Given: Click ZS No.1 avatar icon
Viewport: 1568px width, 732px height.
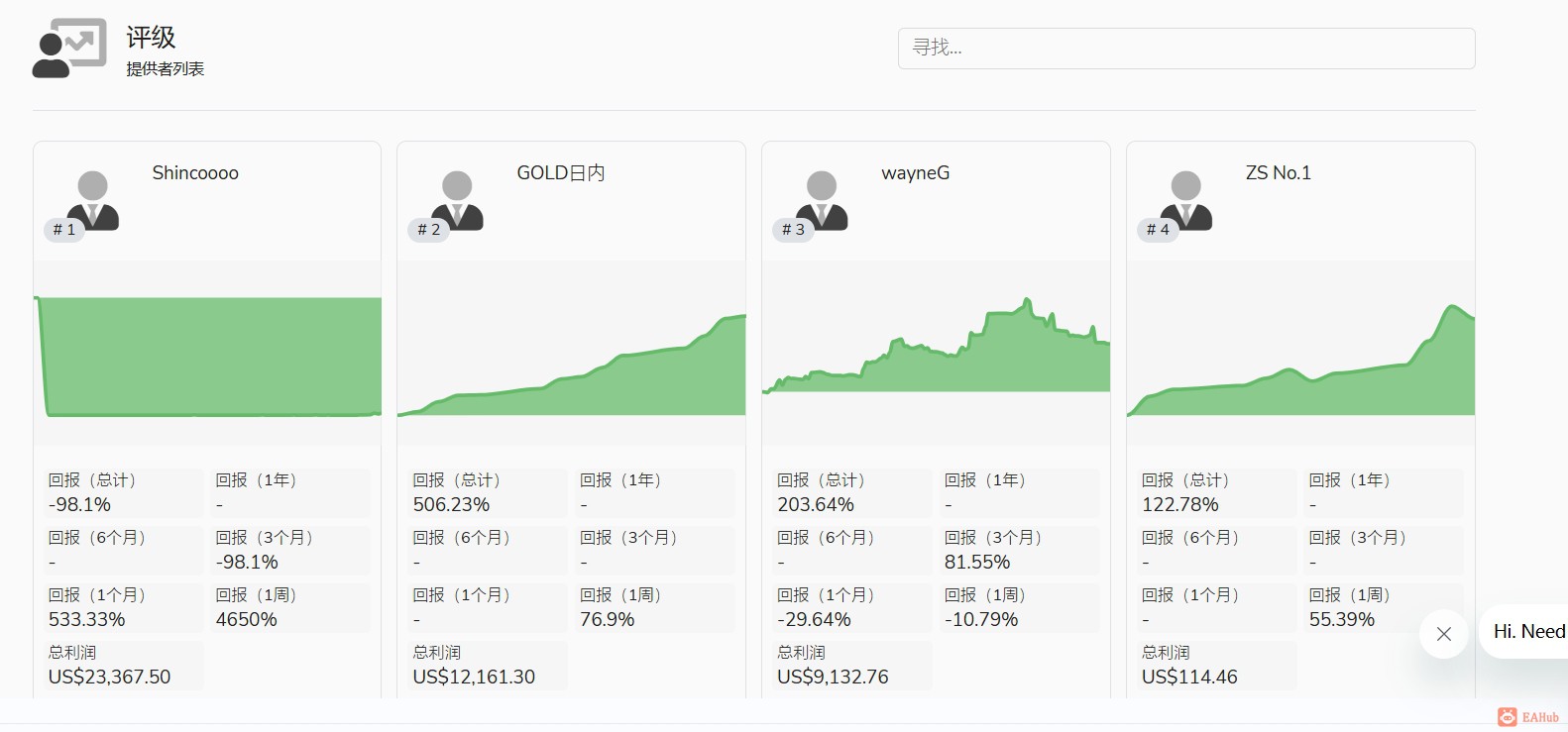Looking at the screenshot, I should (1186, 200).
